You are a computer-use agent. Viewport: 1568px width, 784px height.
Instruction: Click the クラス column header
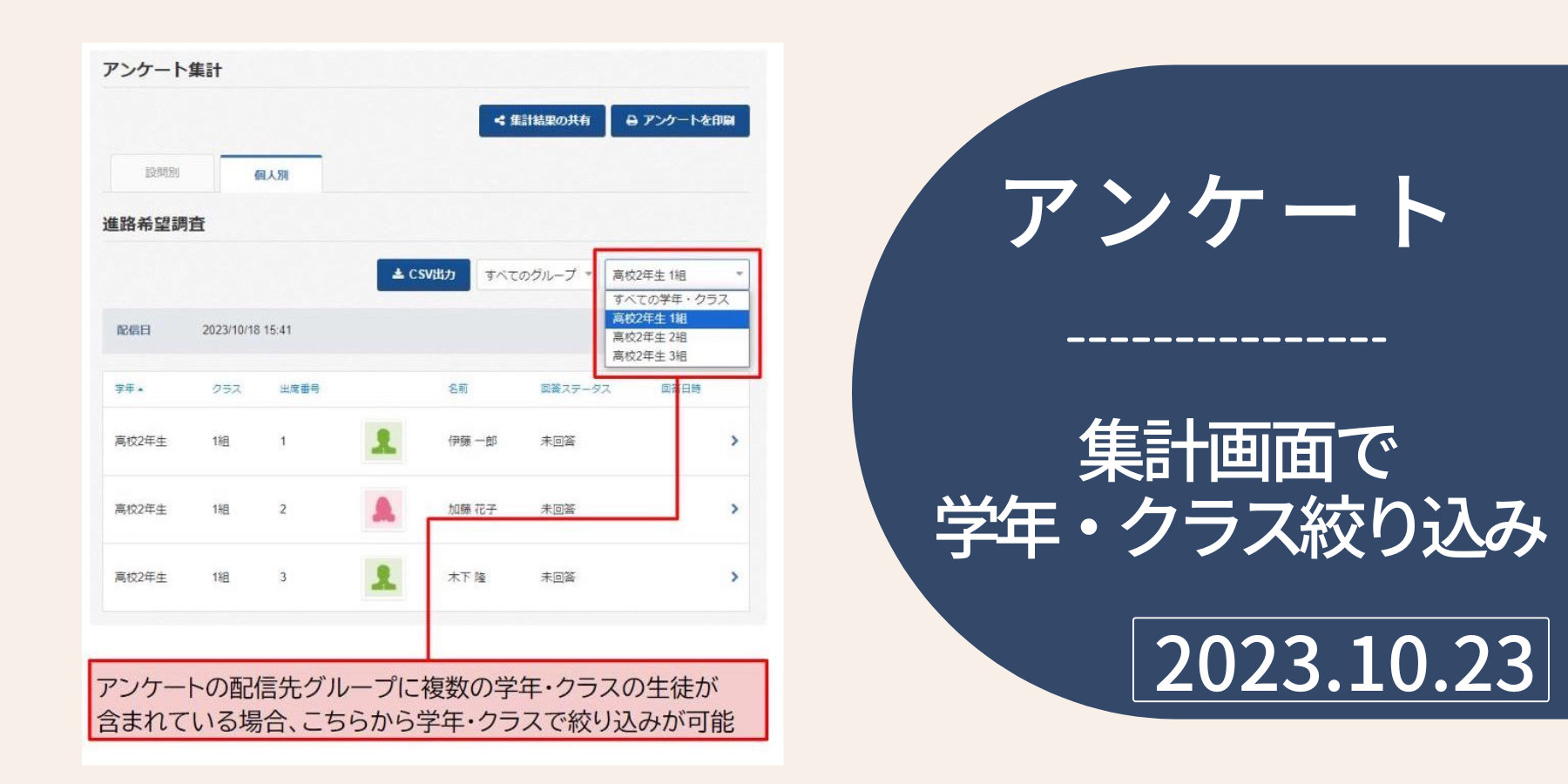pyautogui.click(x=226, y=389)
